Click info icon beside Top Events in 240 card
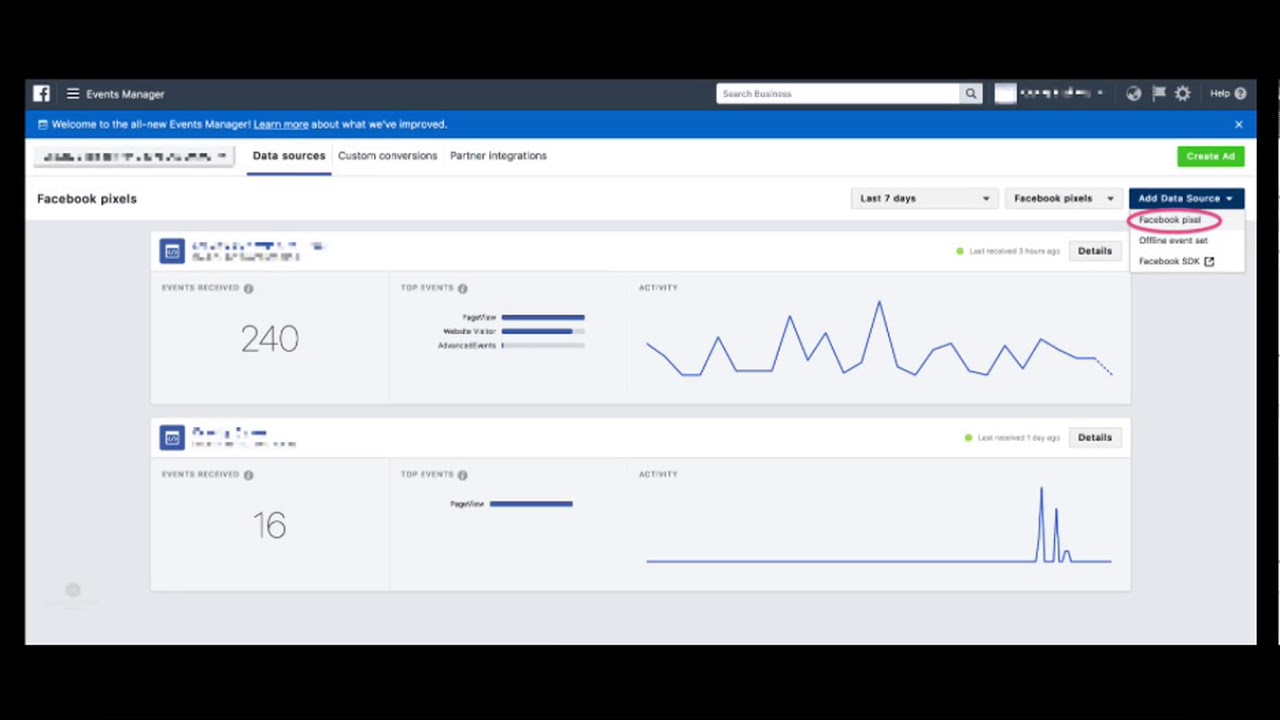The height and width of the screenshot is (720, 1280). [x=462, y=288]
